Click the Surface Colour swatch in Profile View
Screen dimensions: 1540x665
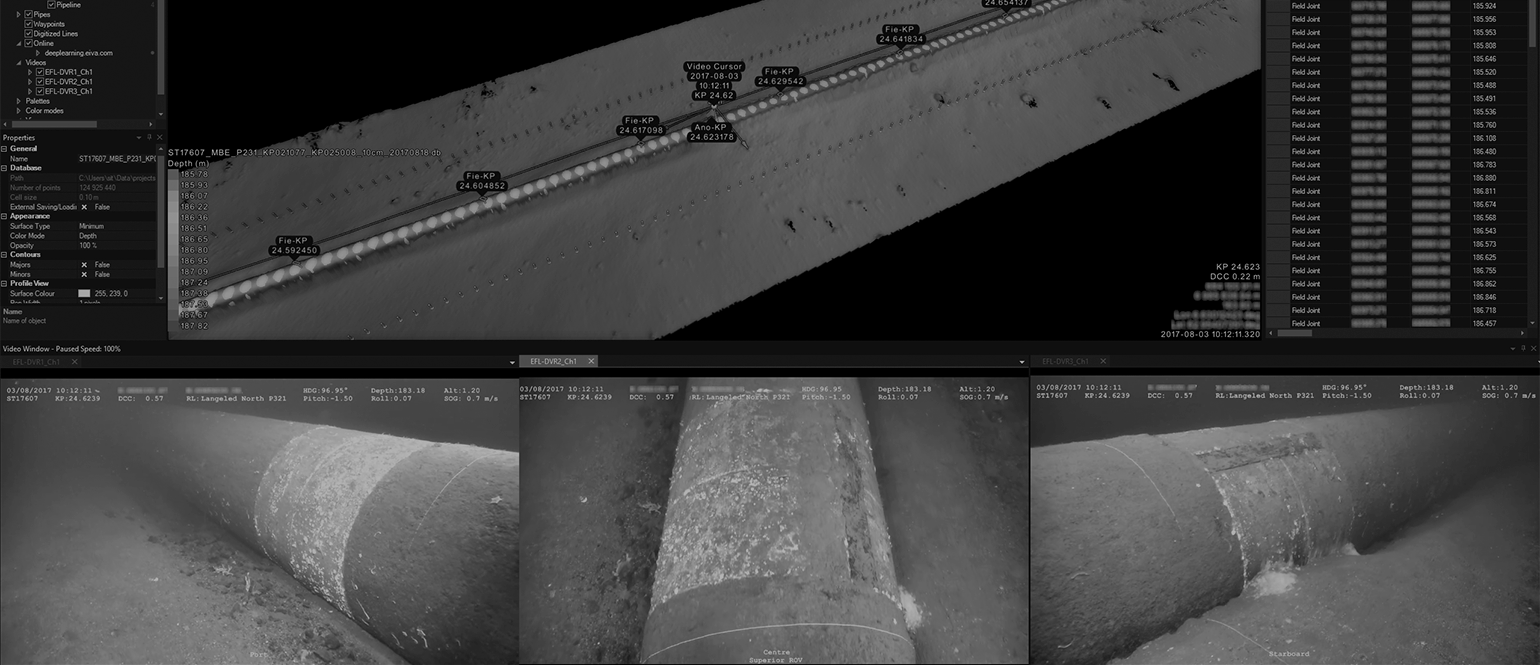84,293
